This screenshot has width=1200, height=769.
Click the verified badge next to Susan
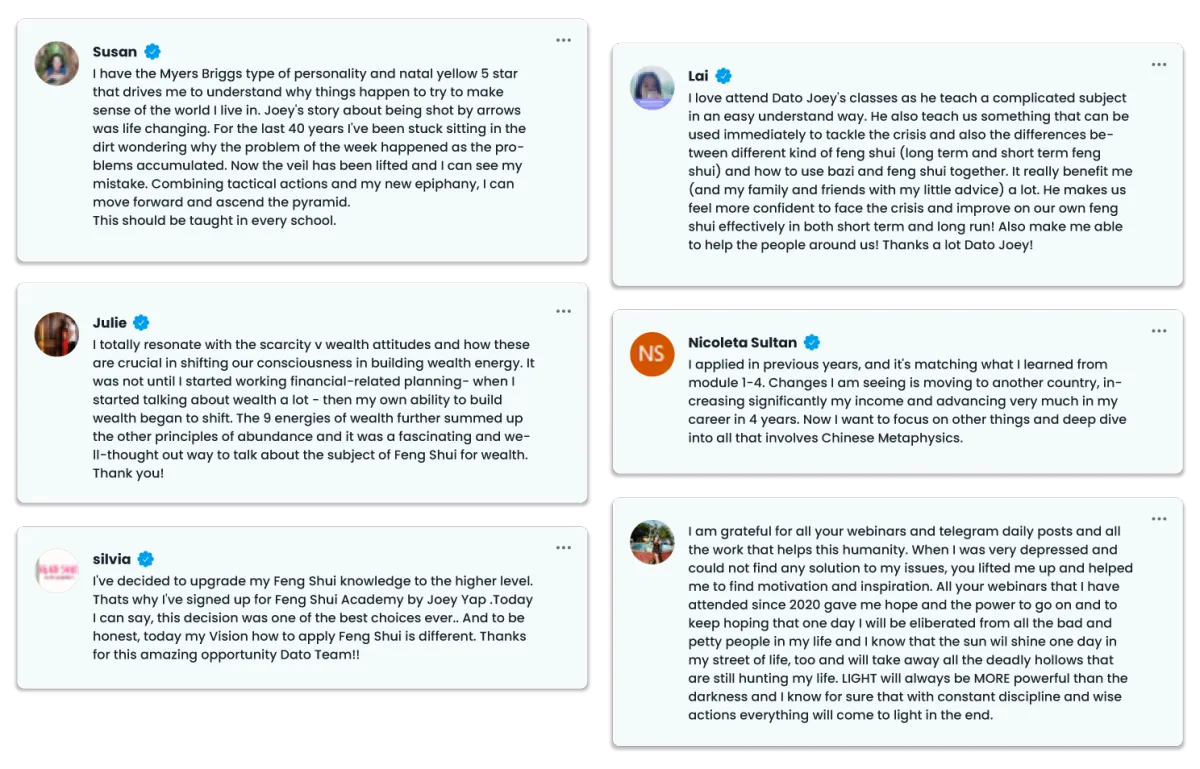[153, 52]
